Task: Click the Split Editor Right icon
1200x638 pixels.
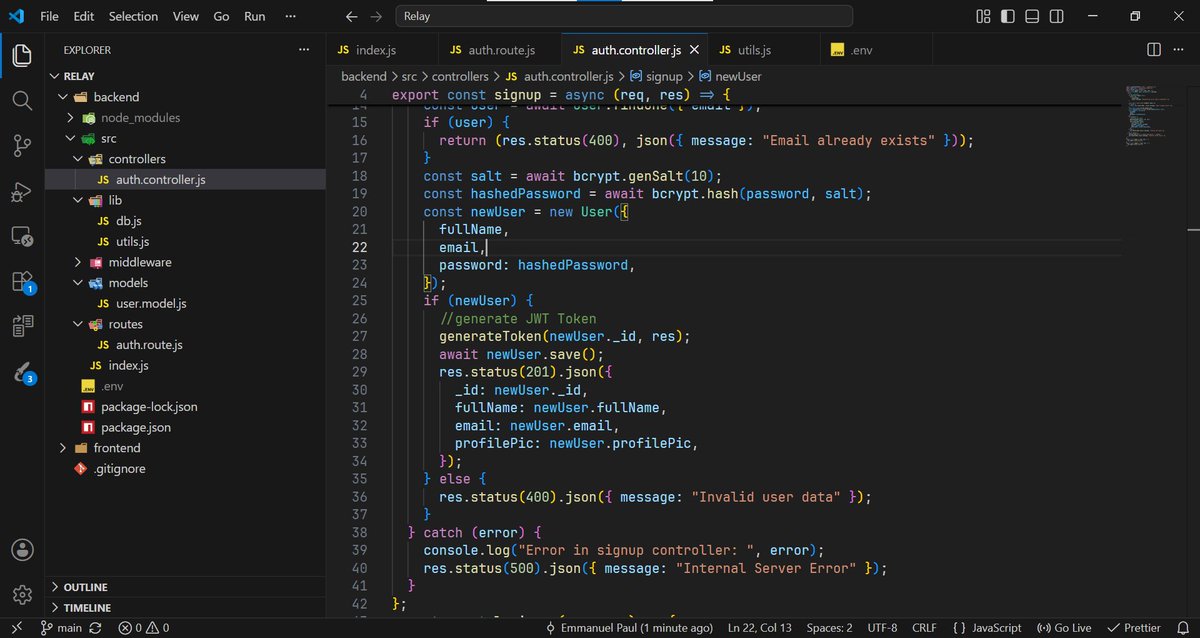Action: [1154, 50]
